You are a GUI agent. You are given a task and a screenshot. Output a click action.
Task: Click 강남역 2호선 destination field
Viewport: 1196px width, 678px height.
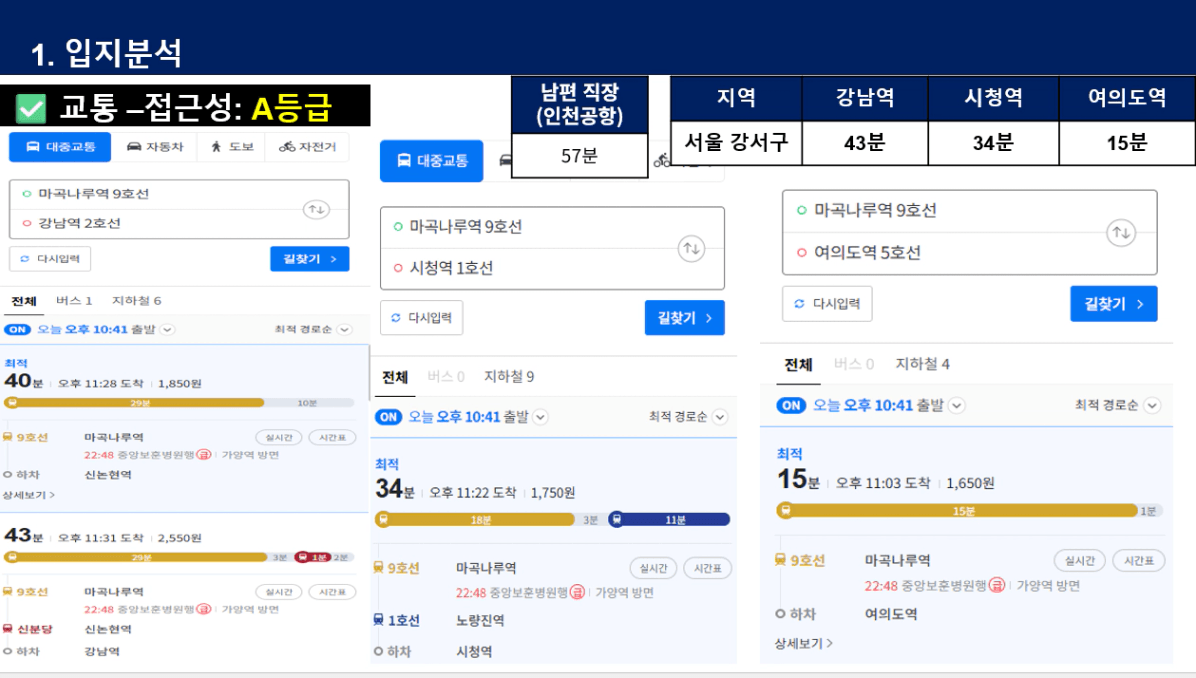pyautogui.click(x=179, y=223)
